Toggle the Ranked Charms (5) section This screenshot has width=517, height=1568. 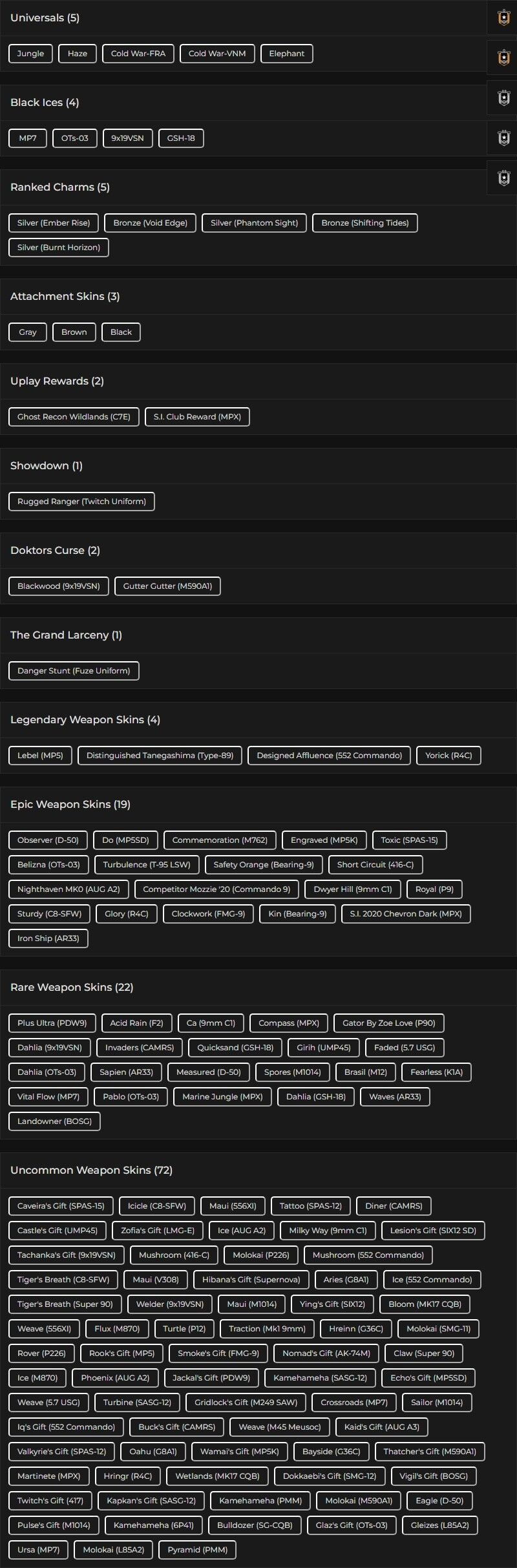[60, 187]
